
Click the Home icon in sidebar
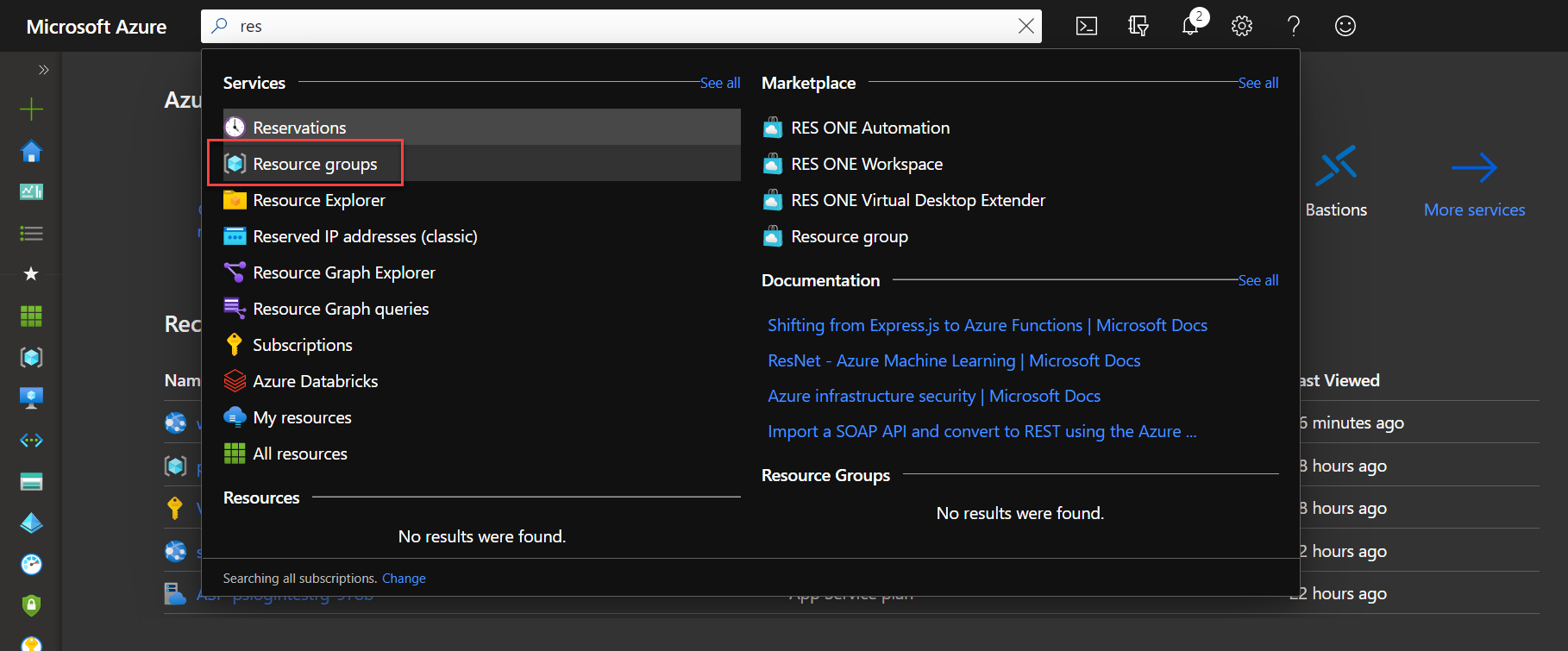pyautogui.click(x=31, y=152)
